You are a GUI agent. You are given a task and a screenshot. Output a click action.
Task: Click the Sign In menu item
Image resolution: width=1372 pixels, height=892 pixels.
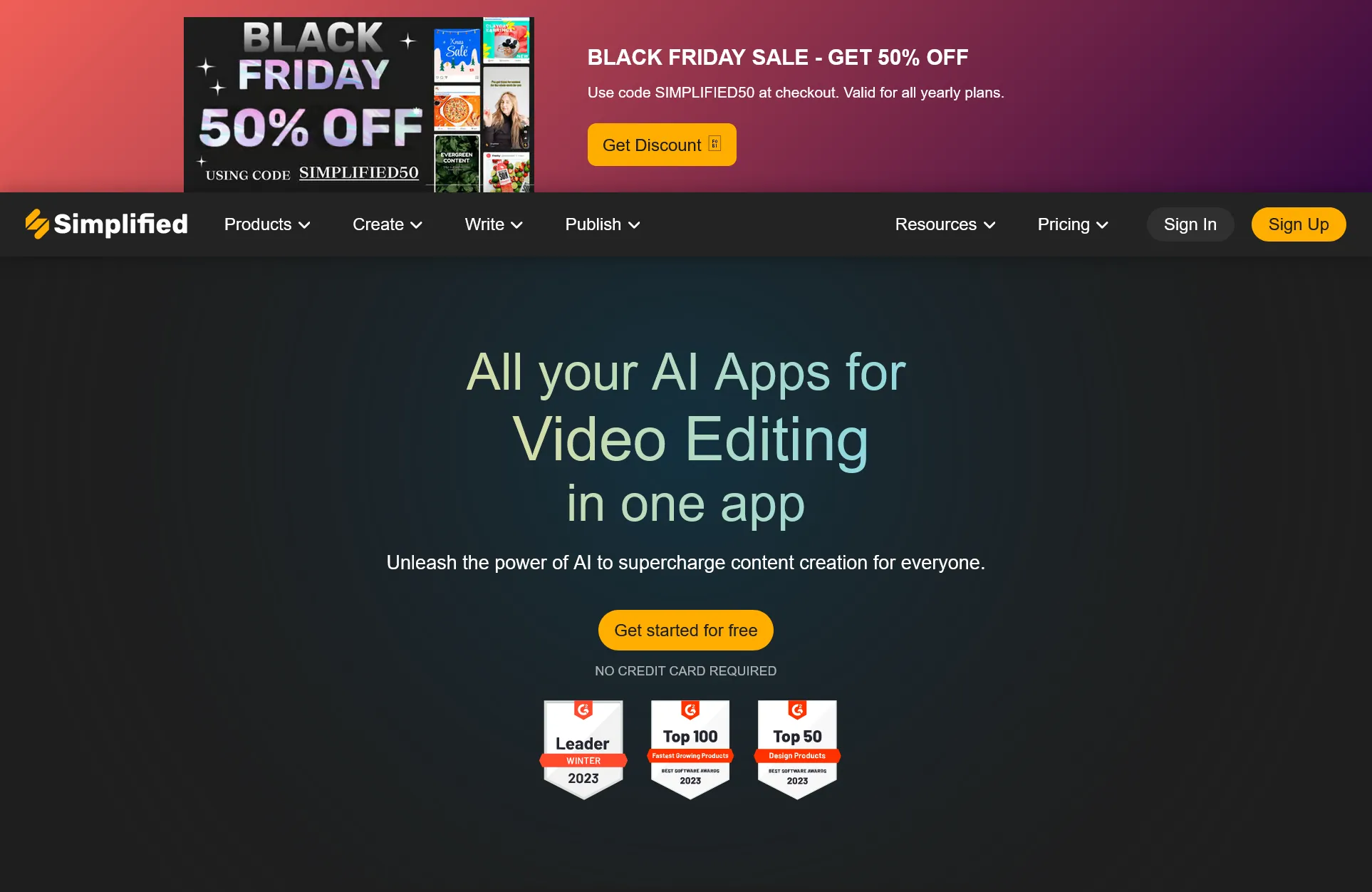(1190, 224)
